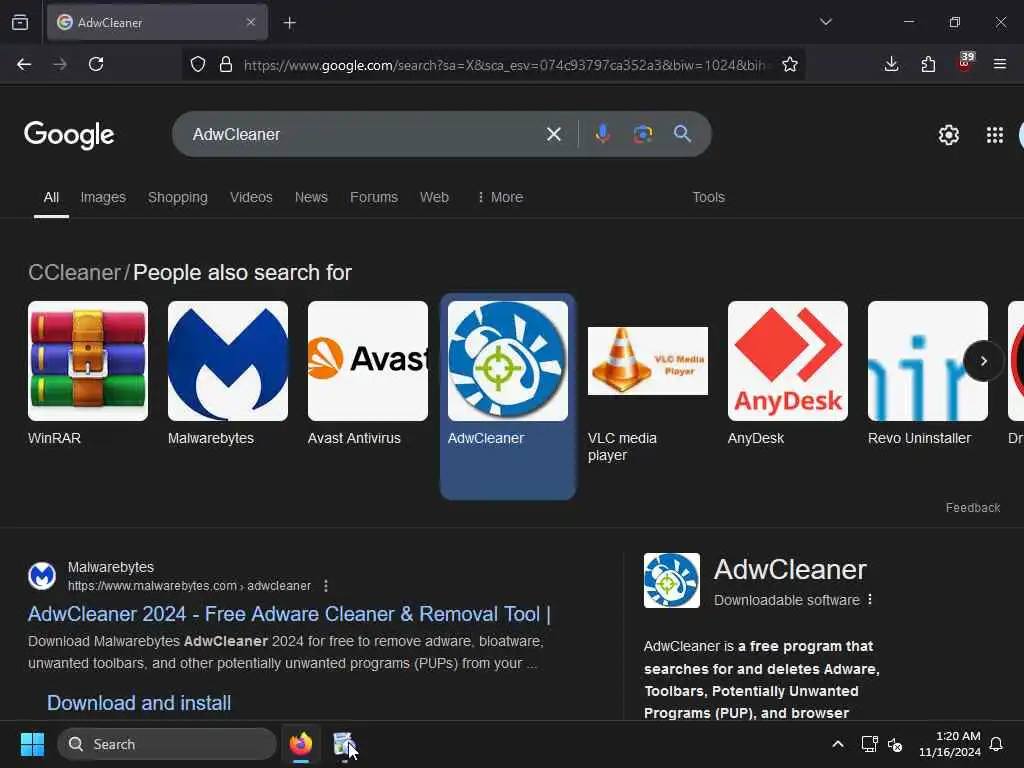Open the Google apps grid
The height and width of the screenshot is (768, 1024).
click(995, 135)
